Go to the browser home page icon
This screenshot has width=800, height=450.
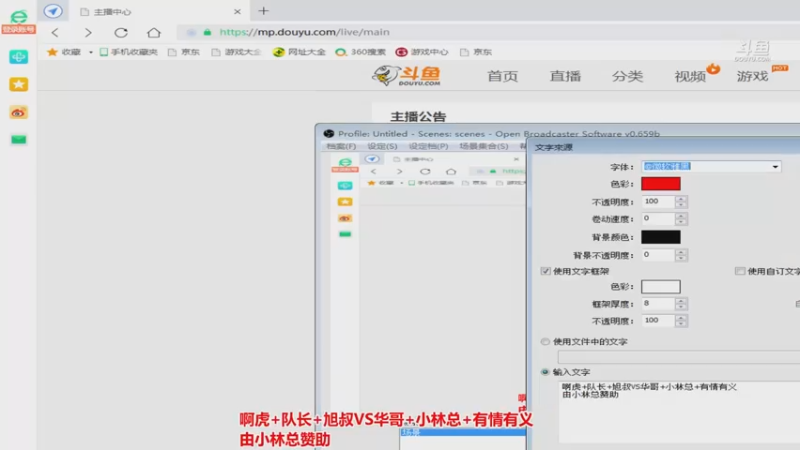click(154, 33)
